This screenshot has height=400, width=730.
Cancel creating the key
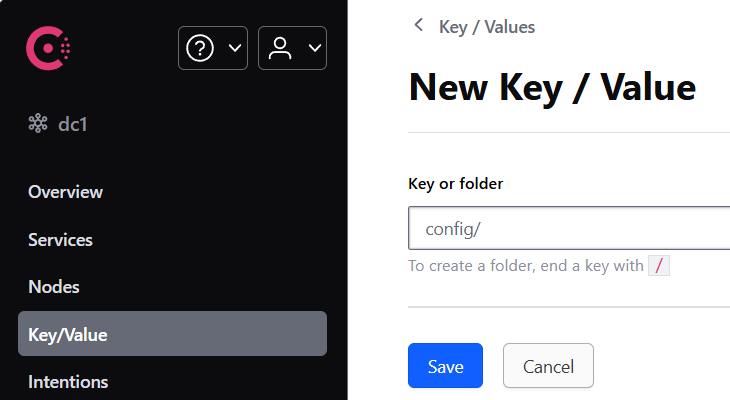(x=548, y=366)
